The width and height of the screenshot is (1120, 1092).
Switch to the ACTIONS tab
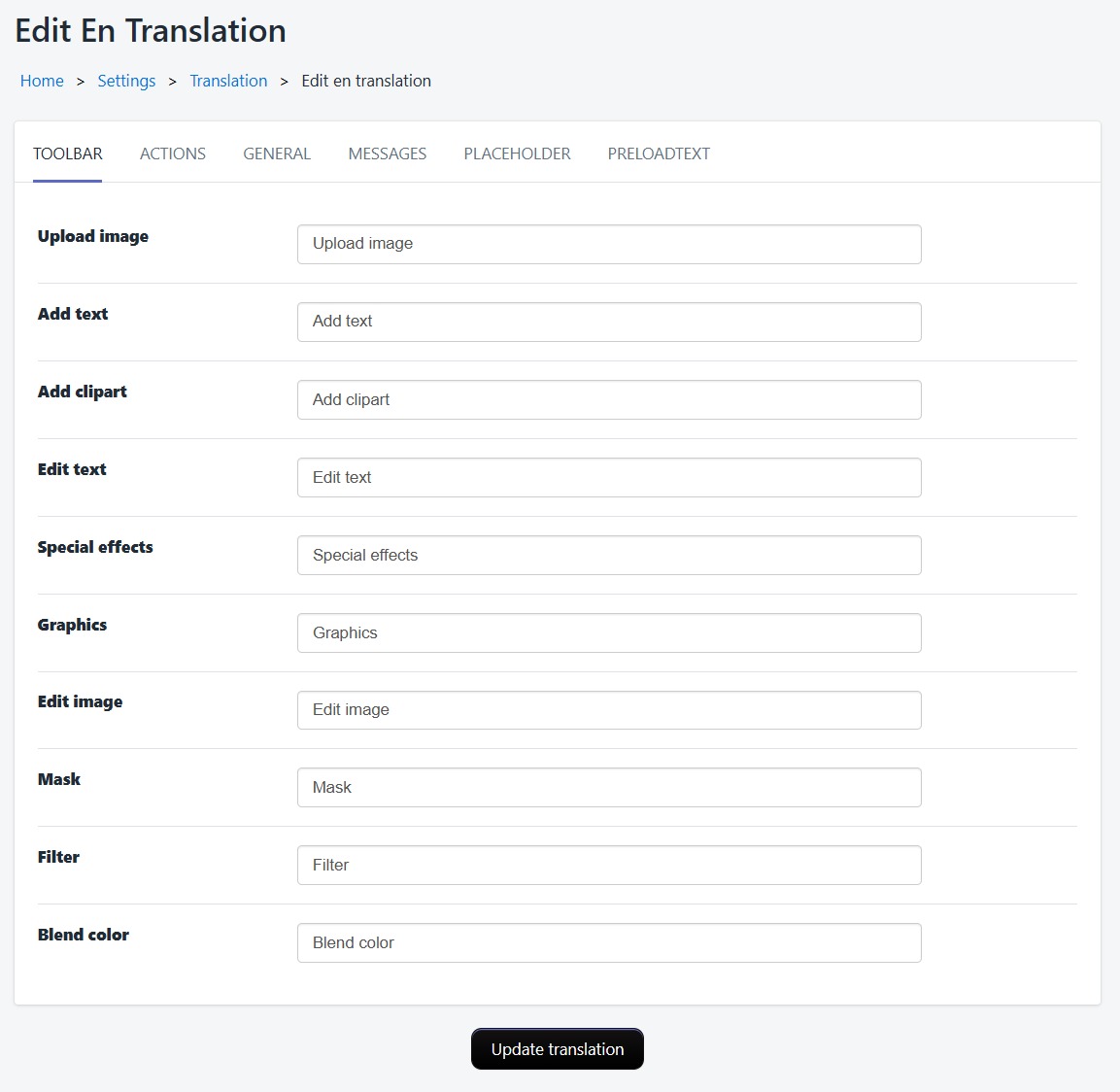pyautogui.click(x=172, y=153)
